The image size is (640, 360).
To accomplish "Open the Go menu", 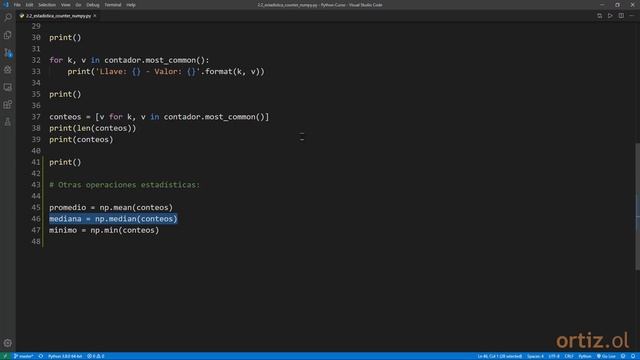I will click(78, 5).
